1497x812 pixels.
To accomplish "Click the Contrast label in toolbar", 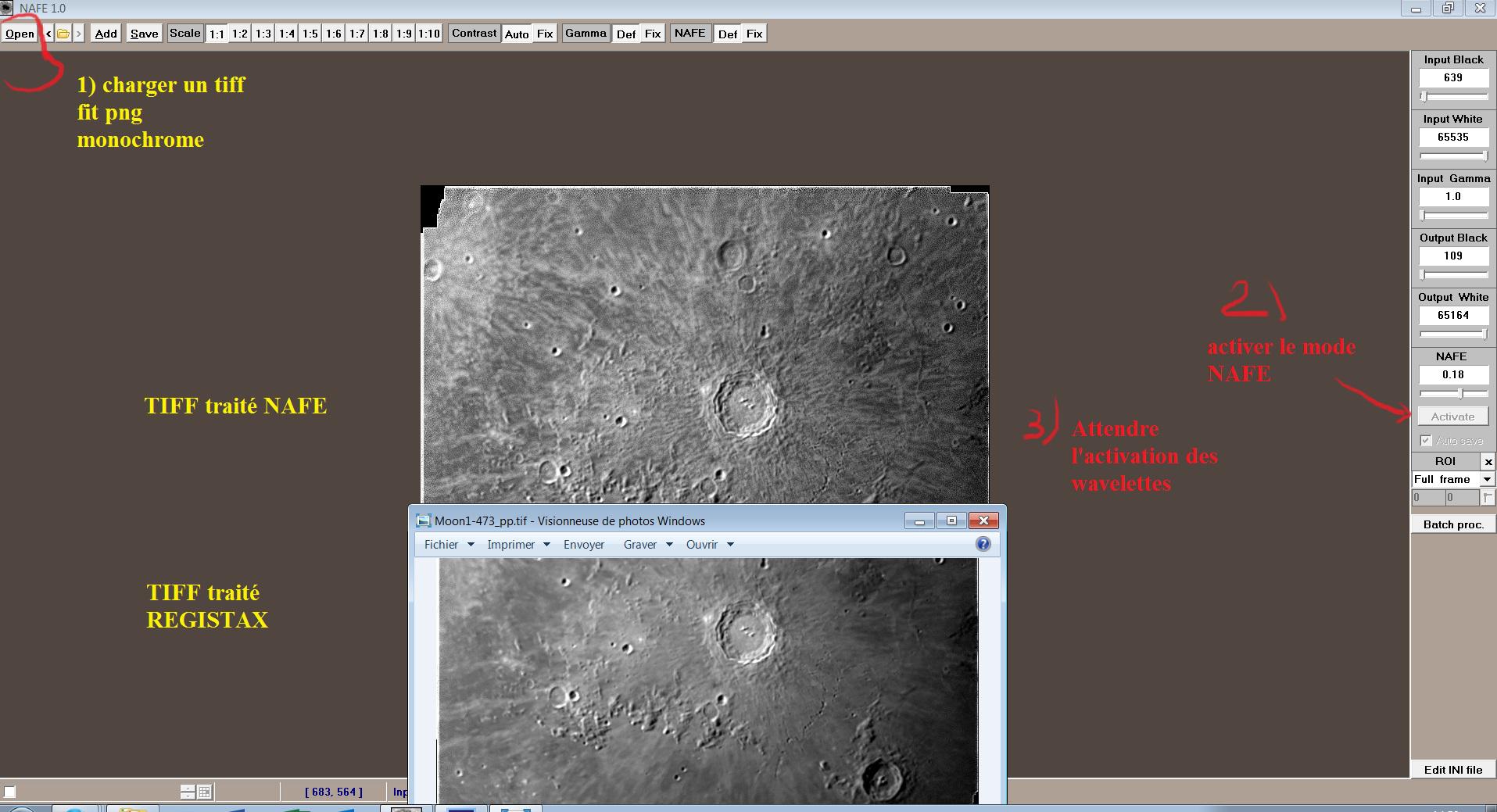I will pos(474,33).
